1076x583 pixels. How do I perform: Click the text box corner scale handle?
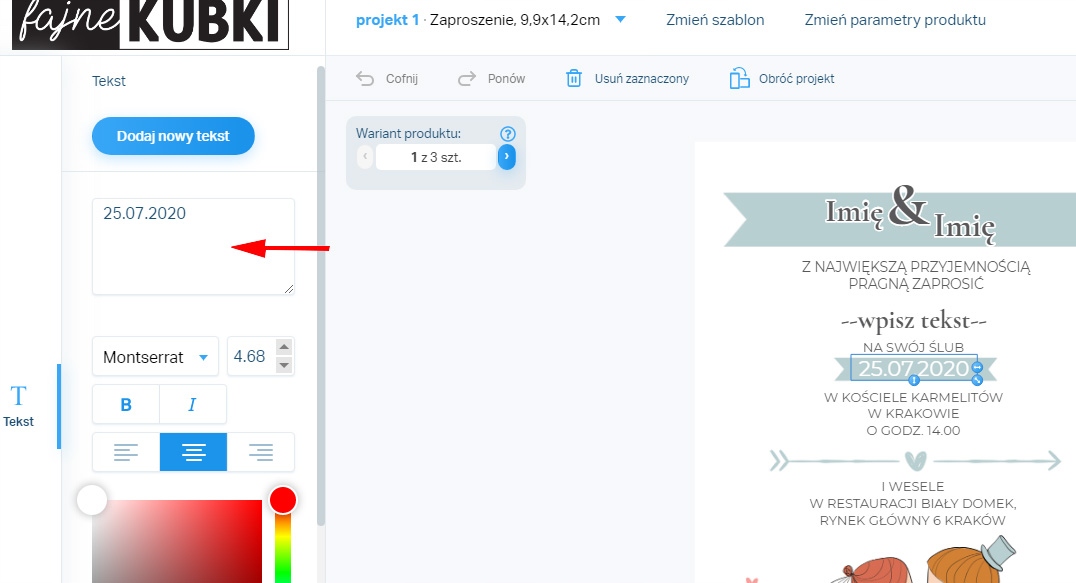click(977, 380)
